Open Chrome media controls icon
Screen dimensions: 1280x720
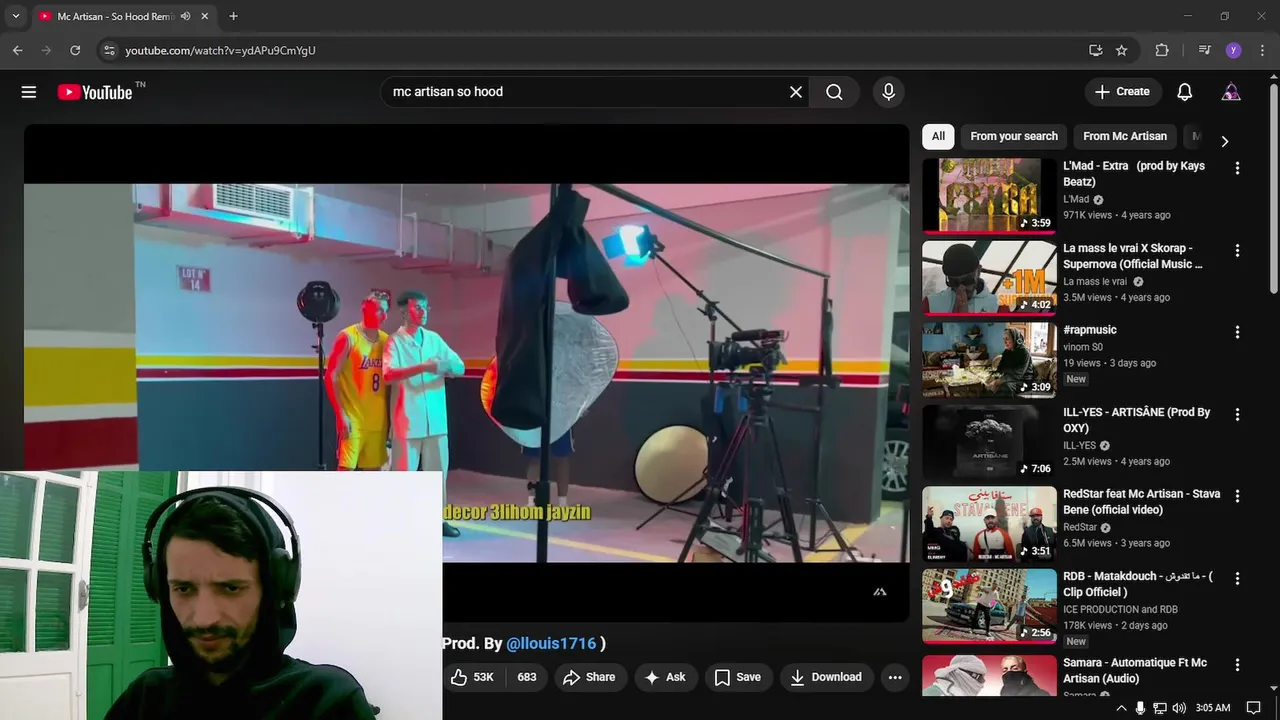1204,50
